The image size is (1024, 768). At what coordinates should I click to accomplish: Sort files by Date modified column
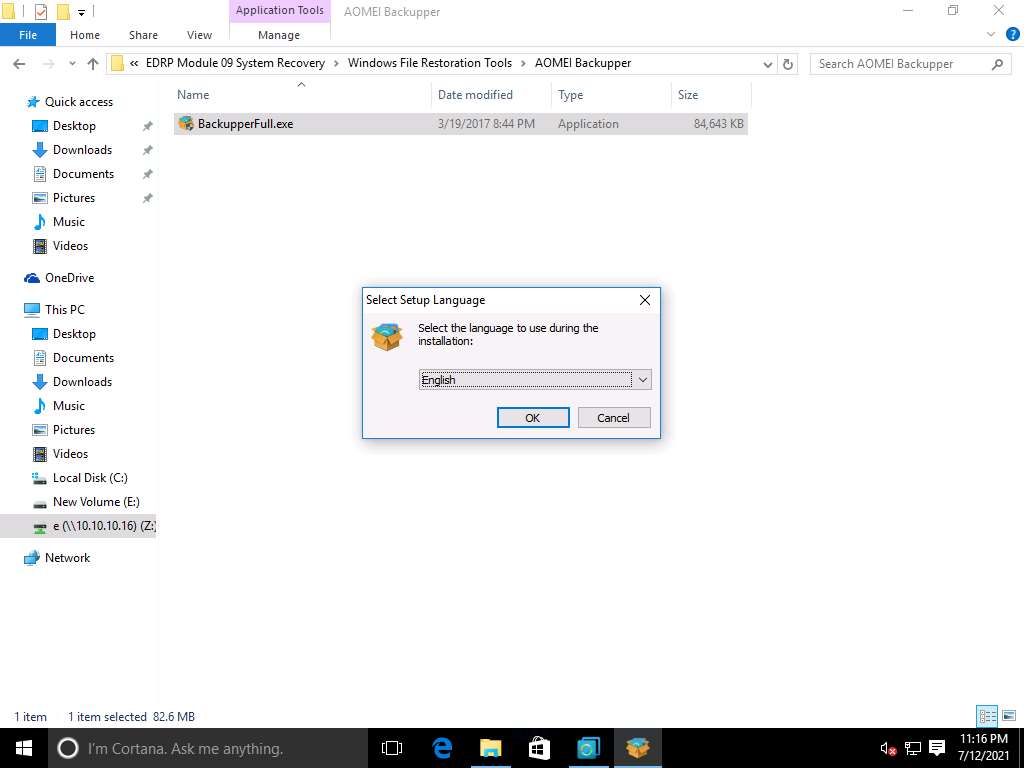click(492, 95)
